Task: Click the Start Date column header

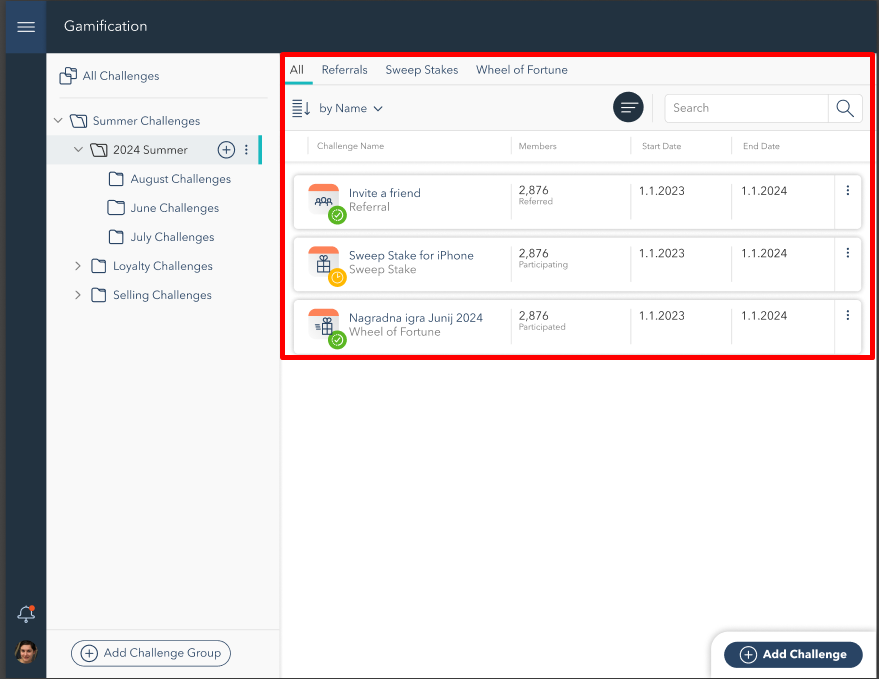Action: [x=661, y=146]
